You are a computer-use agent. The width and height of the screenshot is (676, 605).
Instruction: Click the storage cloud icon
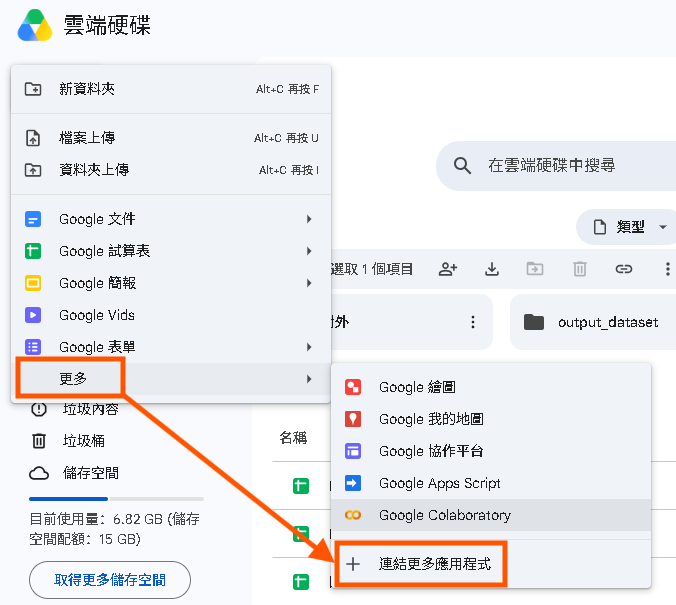39,473
